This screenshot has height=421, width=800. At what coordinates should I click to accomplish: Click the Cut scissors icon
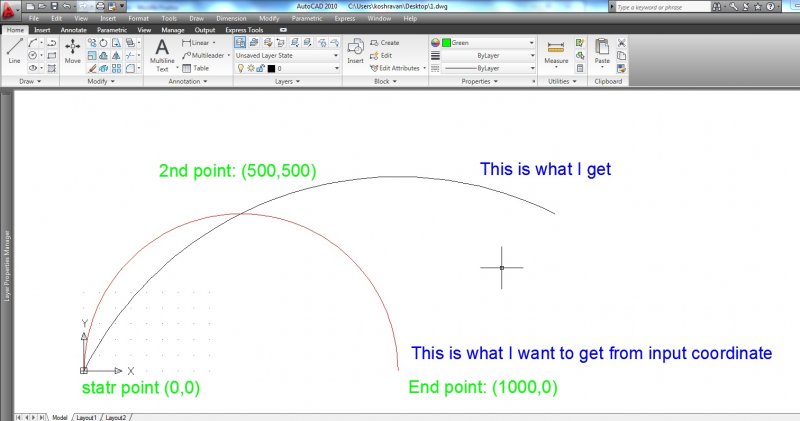(x=622, y=43)
